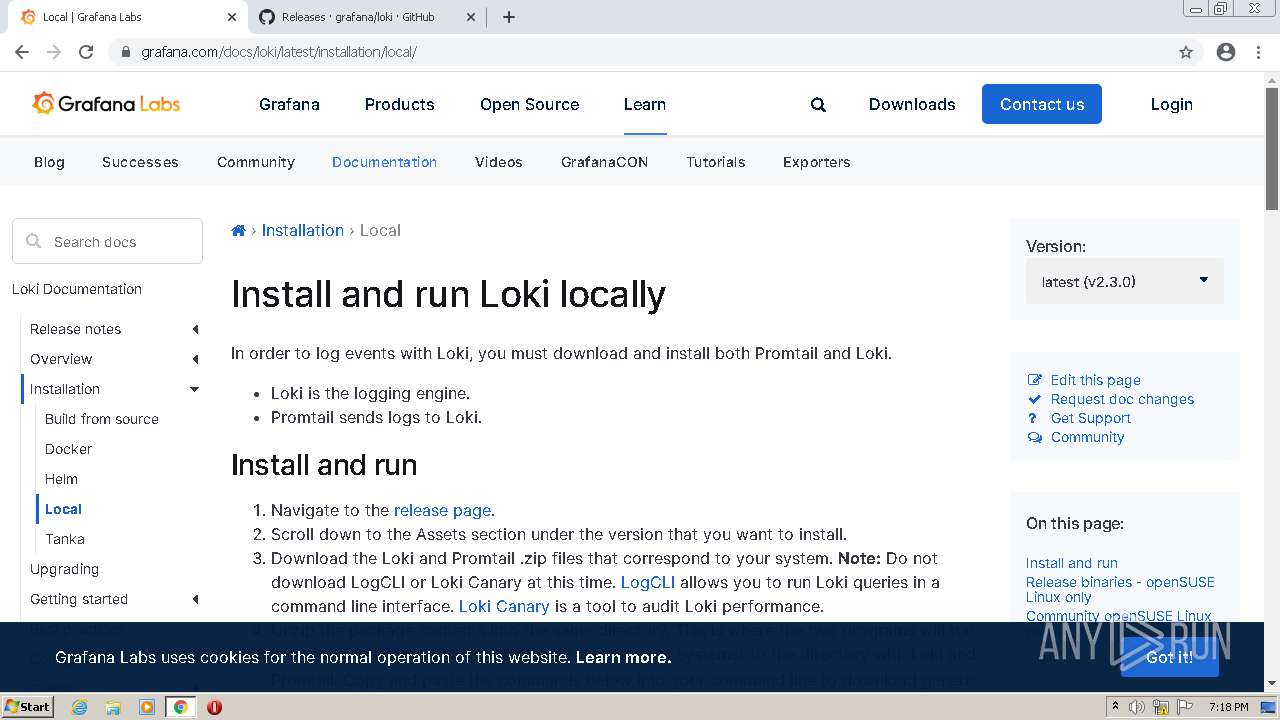This screenshot has width=1280, height=720.
Task: Click the home icon in breadcrumbs
Action: (x=238, y=230)
